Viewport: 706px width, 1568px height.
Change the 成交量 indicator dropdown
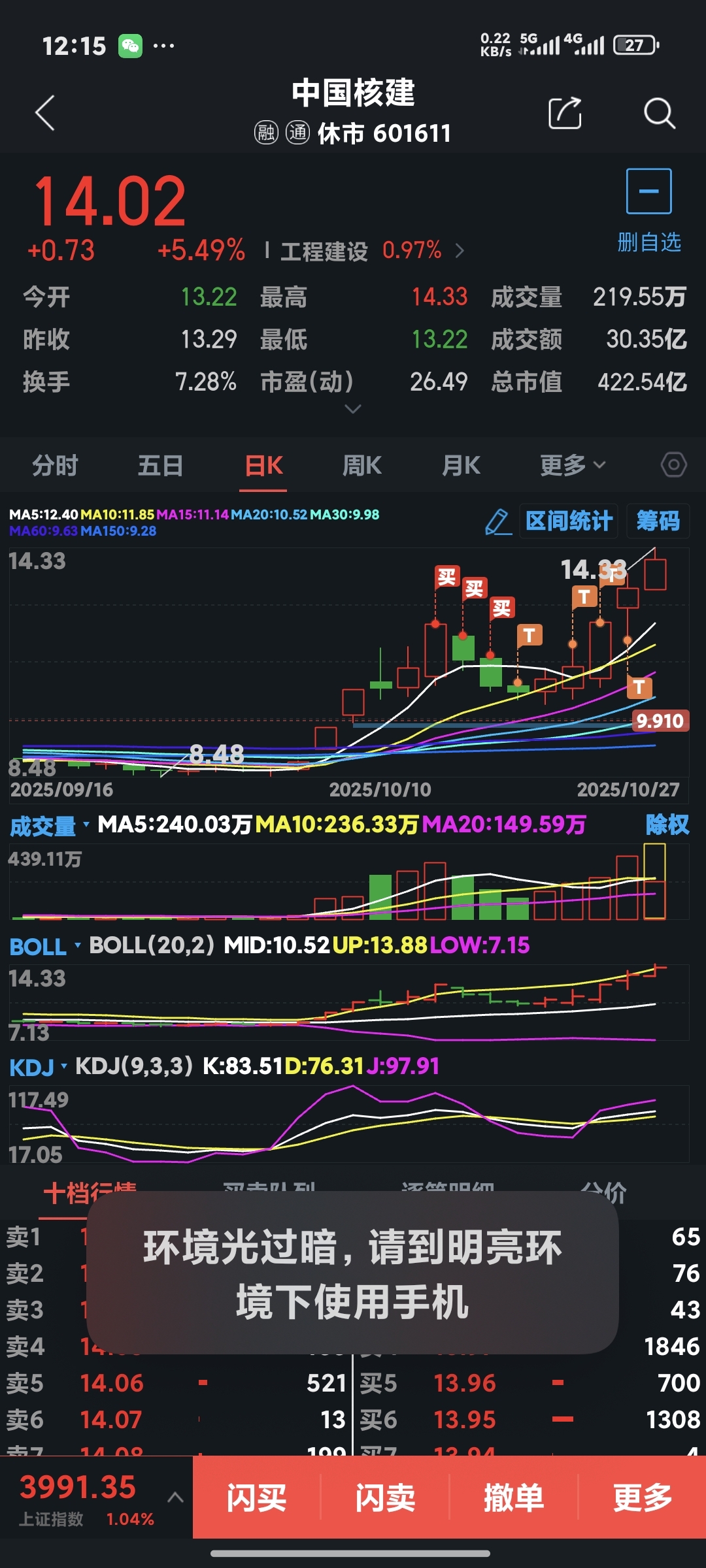point(49,826)
